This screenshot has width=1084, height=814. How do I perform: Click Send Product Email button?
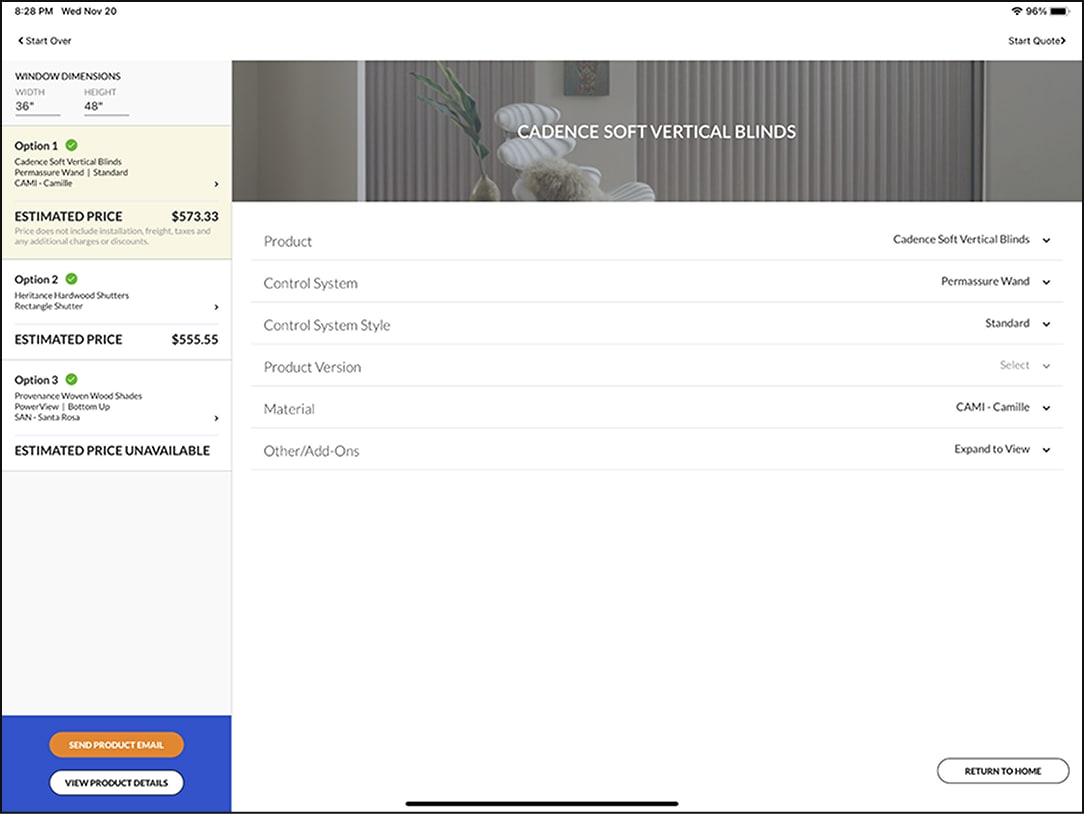pos(116,745)
